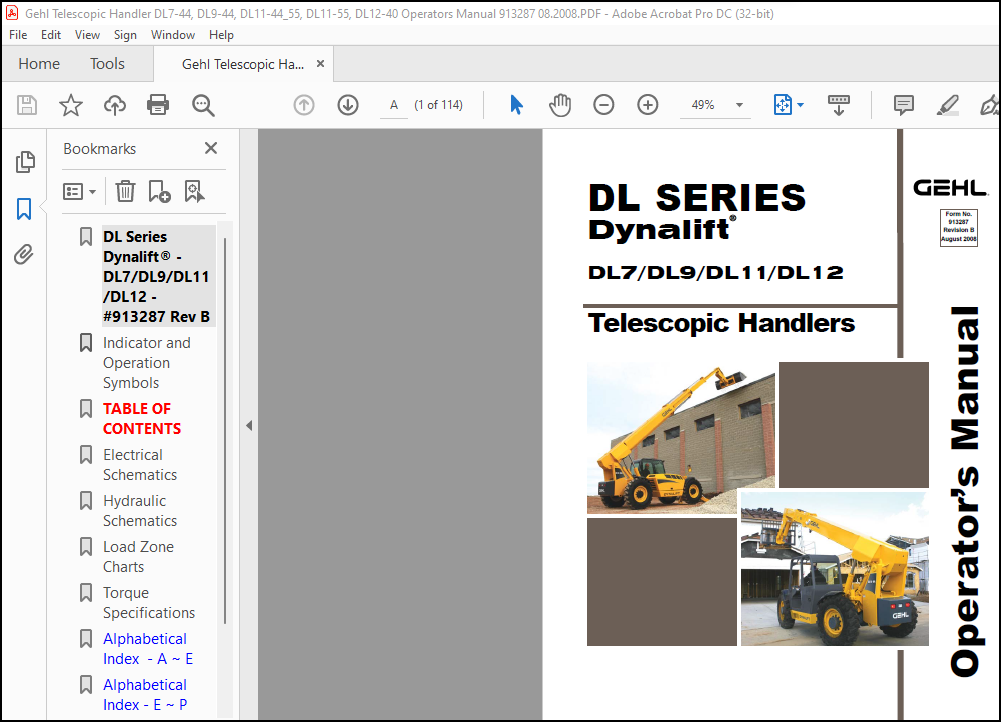Jump to Load Zone Charts bookmark
Screen dimensions: 1001x722
click(x=138, y=557)
